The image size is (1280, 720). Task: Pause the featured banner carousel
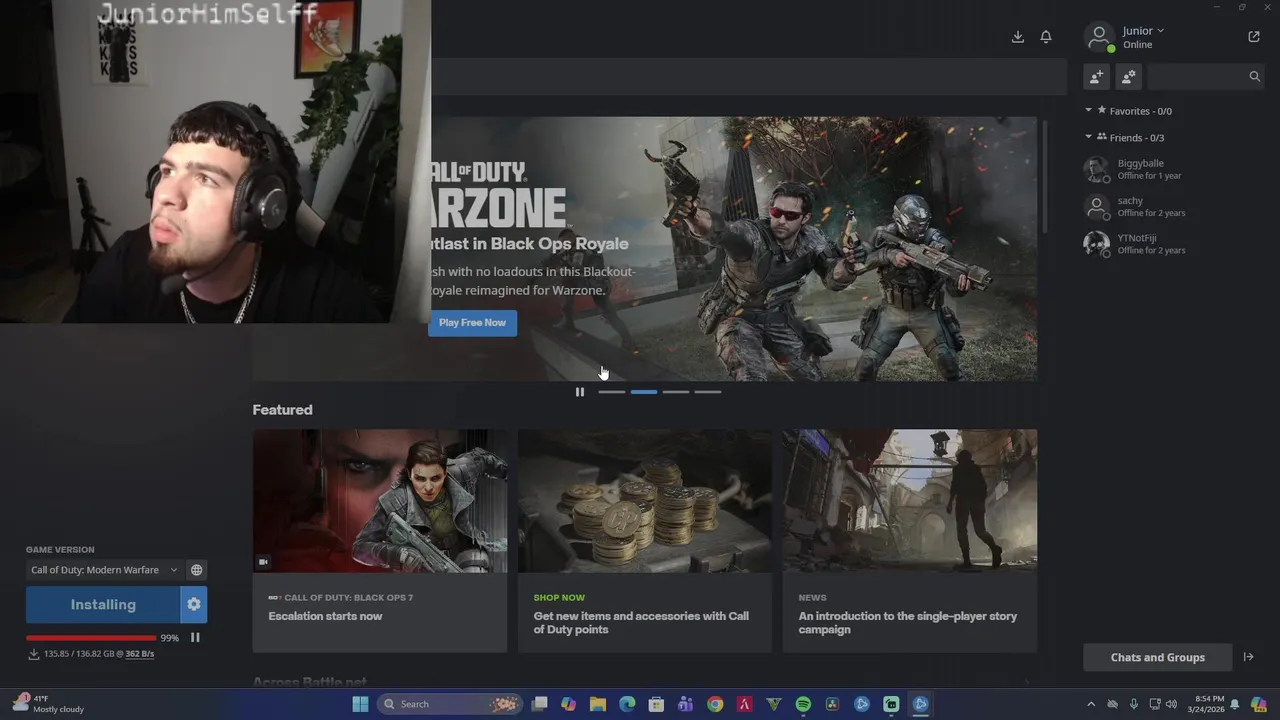(x=580, y=392)
